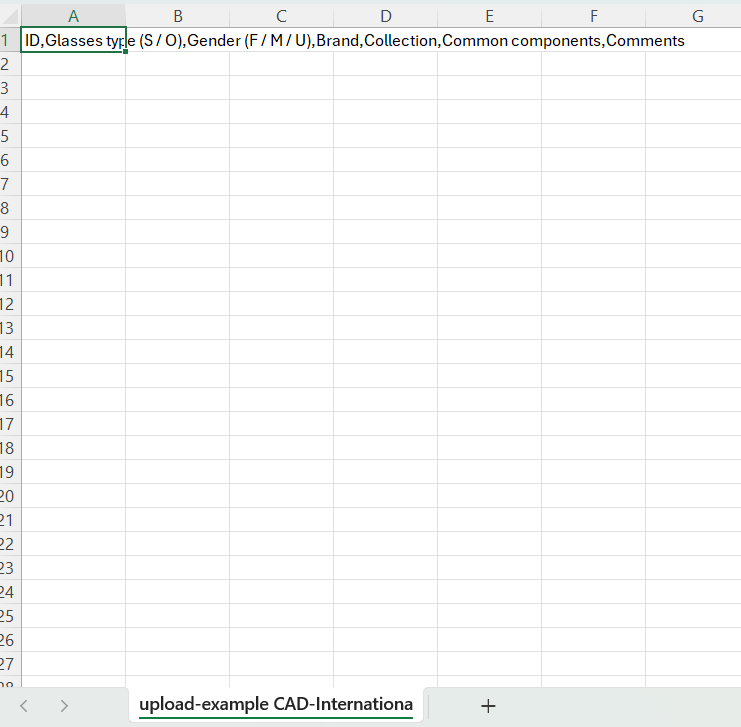Open the upload-example CAD-Internationa sheet tab
This screenshot has width=741, height=727.
276,705
